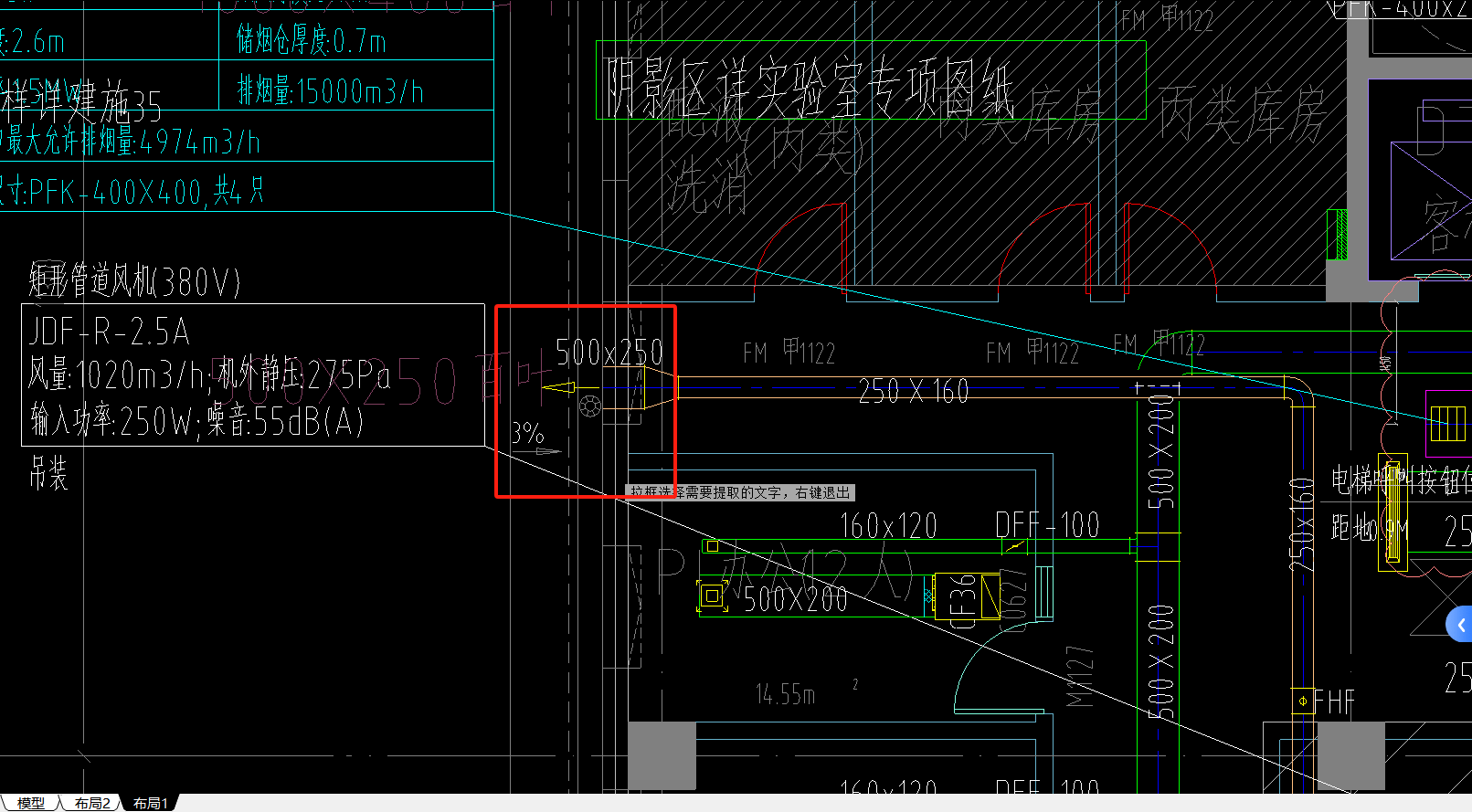Click the DFF-100 label above the office

pyautogui.click(x=1047, y=525)
